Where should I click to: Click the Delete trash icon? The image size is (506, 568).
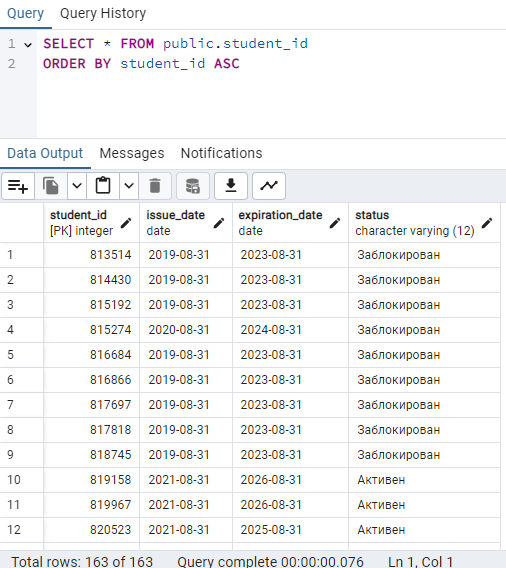click(x=155, y=186)
